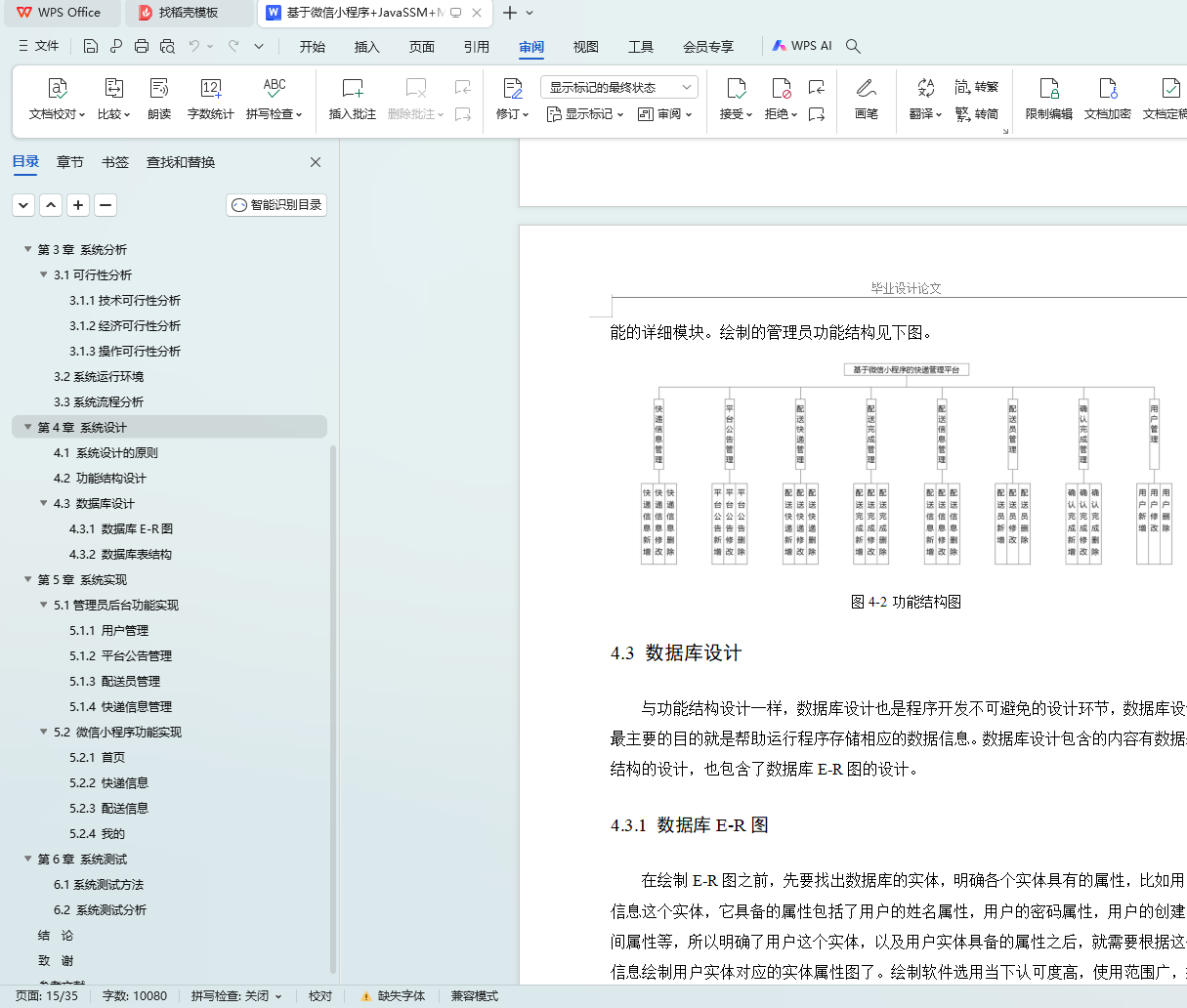Reject change with 拒绝 button

tap(781, 100)
